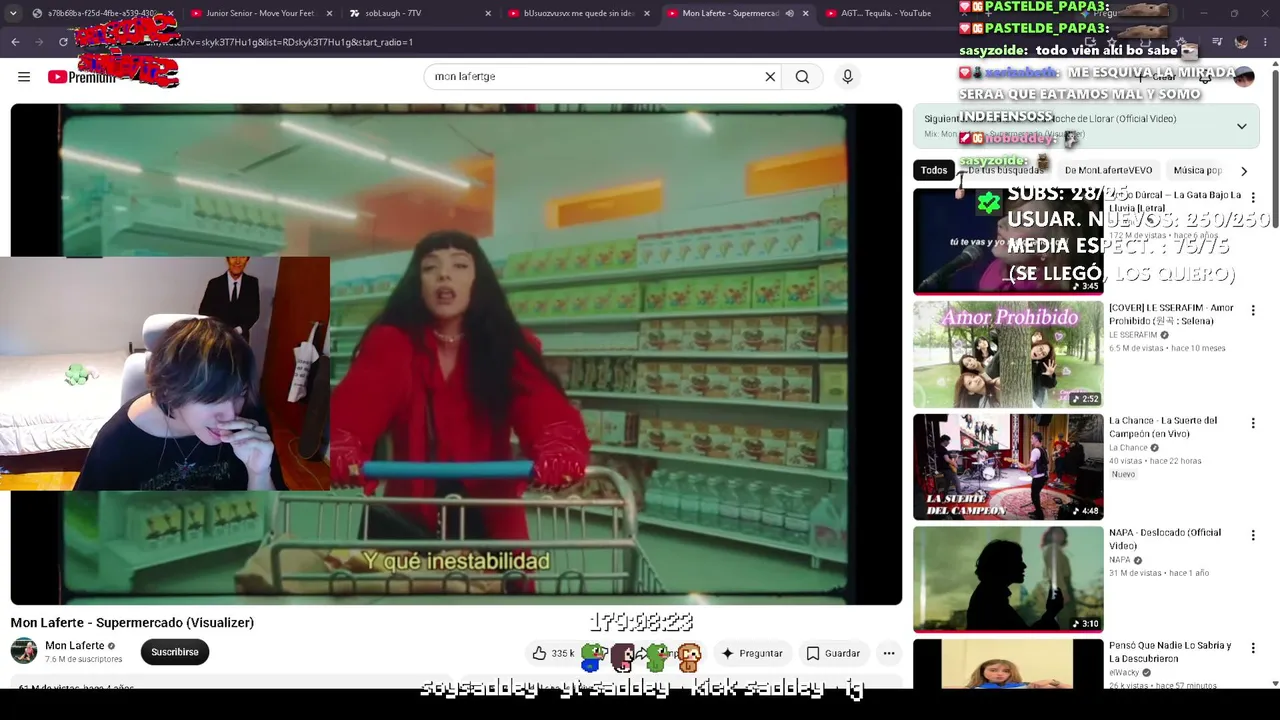This screenshot has width=1280, height=720.
Task: Close the sobLaugh 7TV browser tab
Action: coord(488,14)
